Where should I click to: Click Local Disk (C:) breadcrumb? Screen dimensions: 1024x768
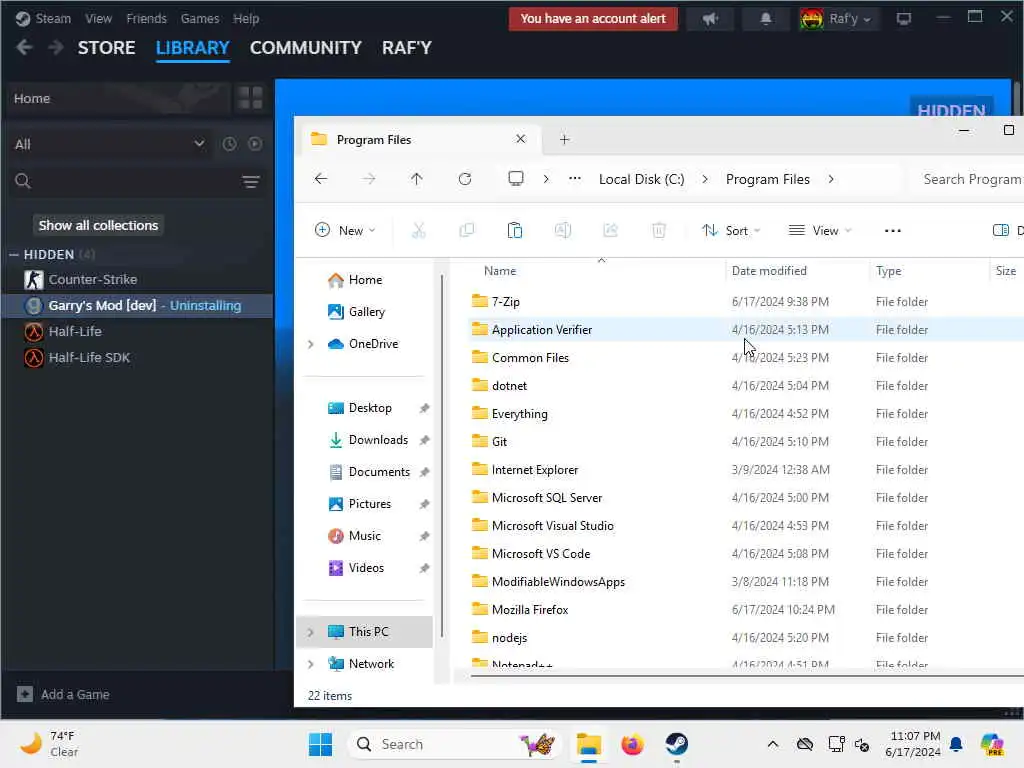(x=641, y=179)
